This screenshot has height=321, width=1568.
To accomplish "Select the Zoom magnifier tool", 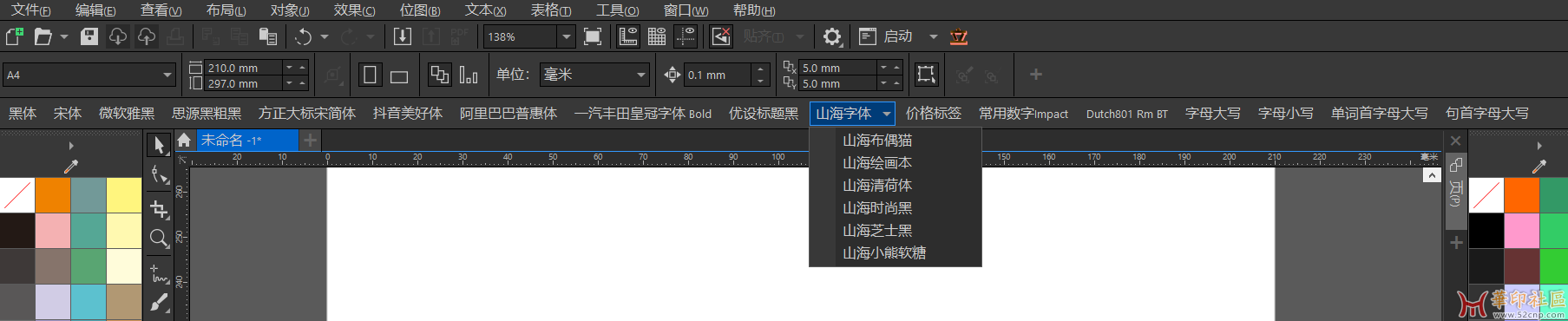I will (159, 239).
